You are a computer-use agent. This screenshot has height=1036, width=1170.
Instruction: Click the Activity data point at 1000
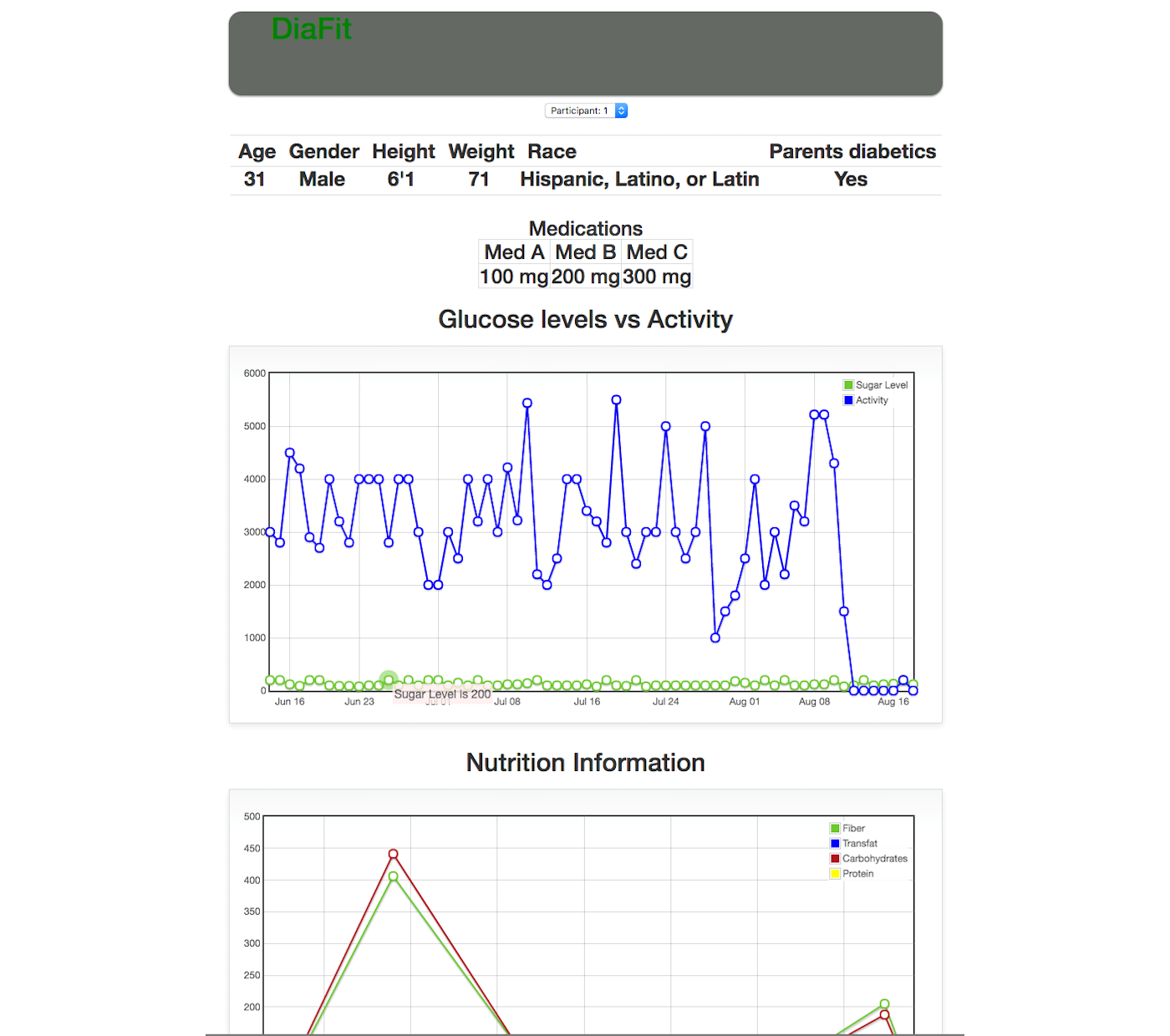click(x=715, y=637)
